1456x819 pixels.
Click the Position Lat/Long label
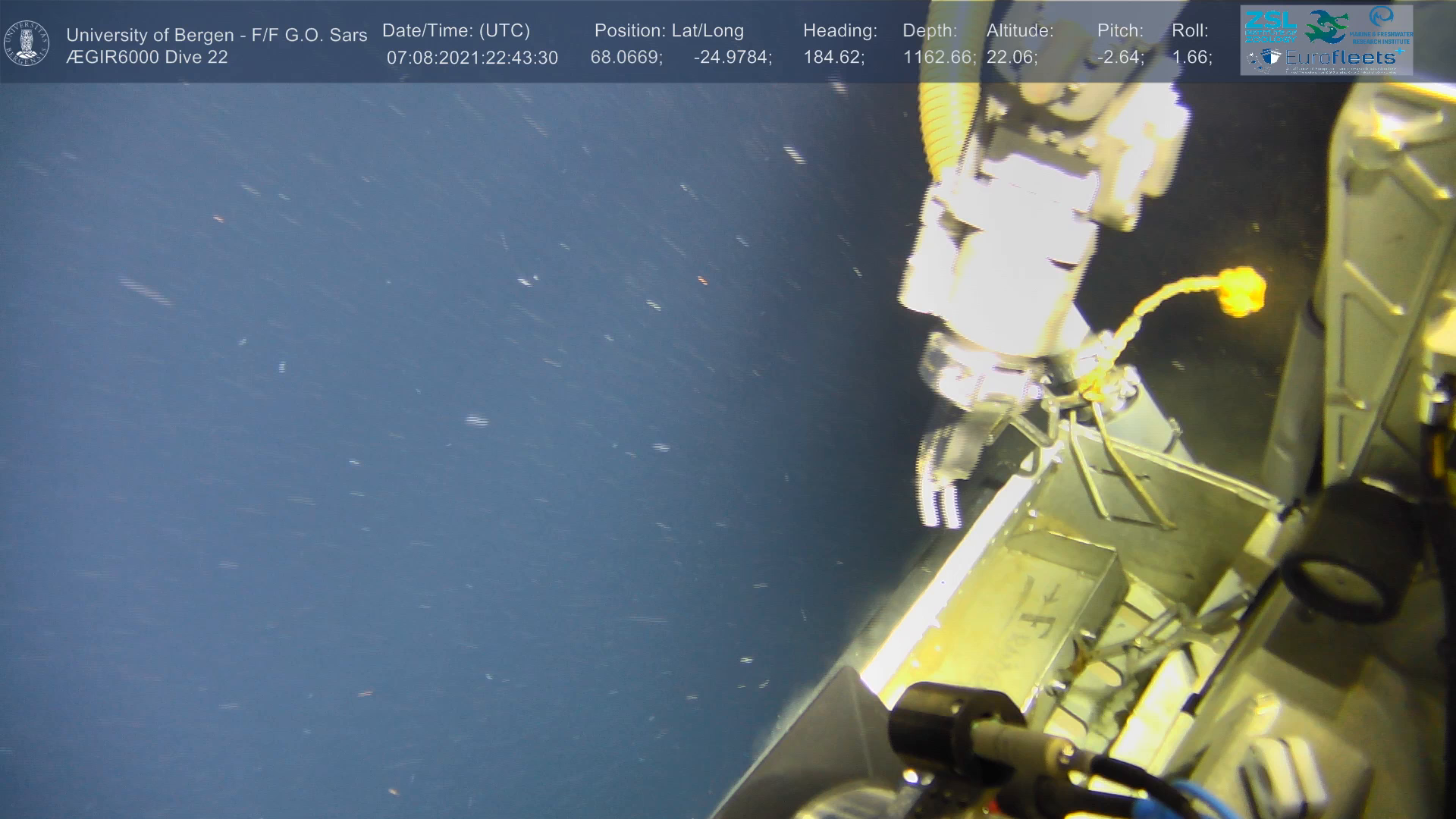click(x=668, y=30)
